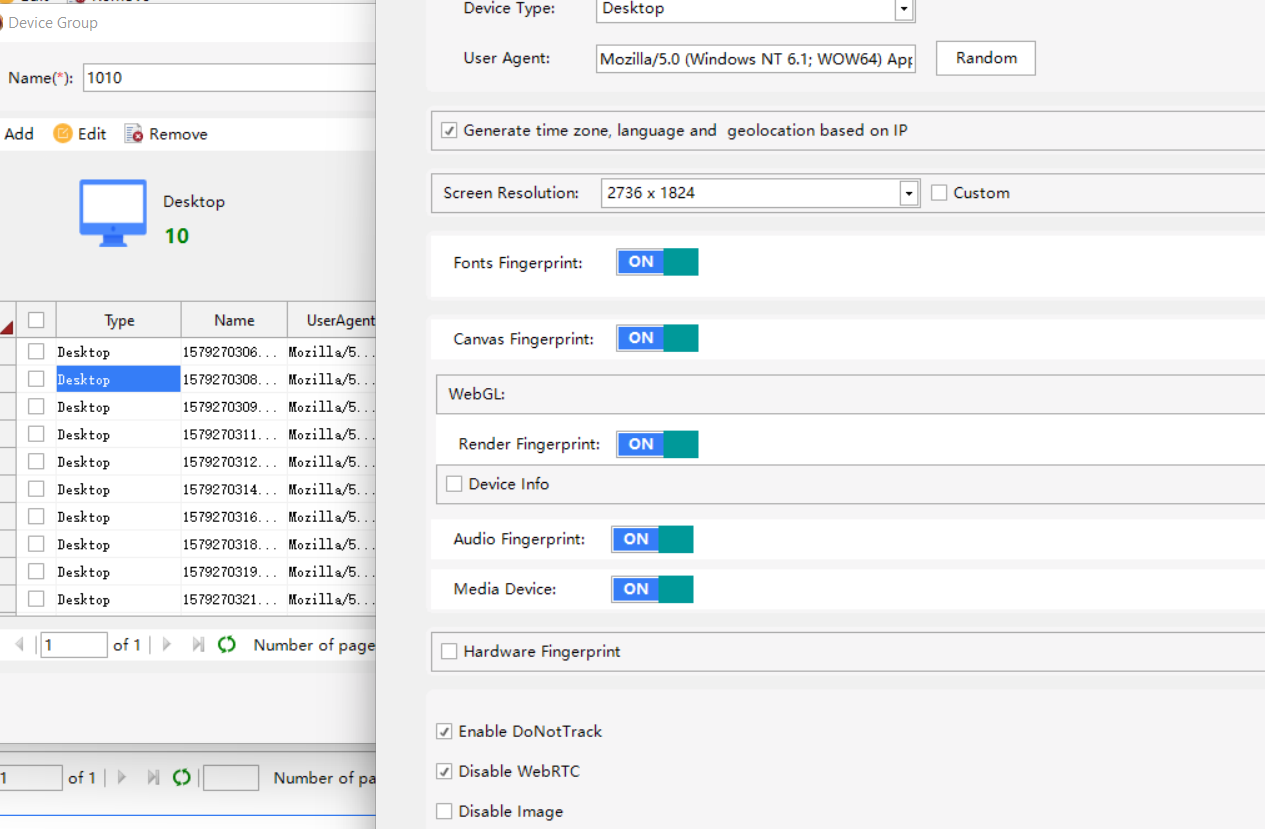Screen dimensions: 1265x829
Task: Go to previous page in device table pager
Action: click(20, 645)
